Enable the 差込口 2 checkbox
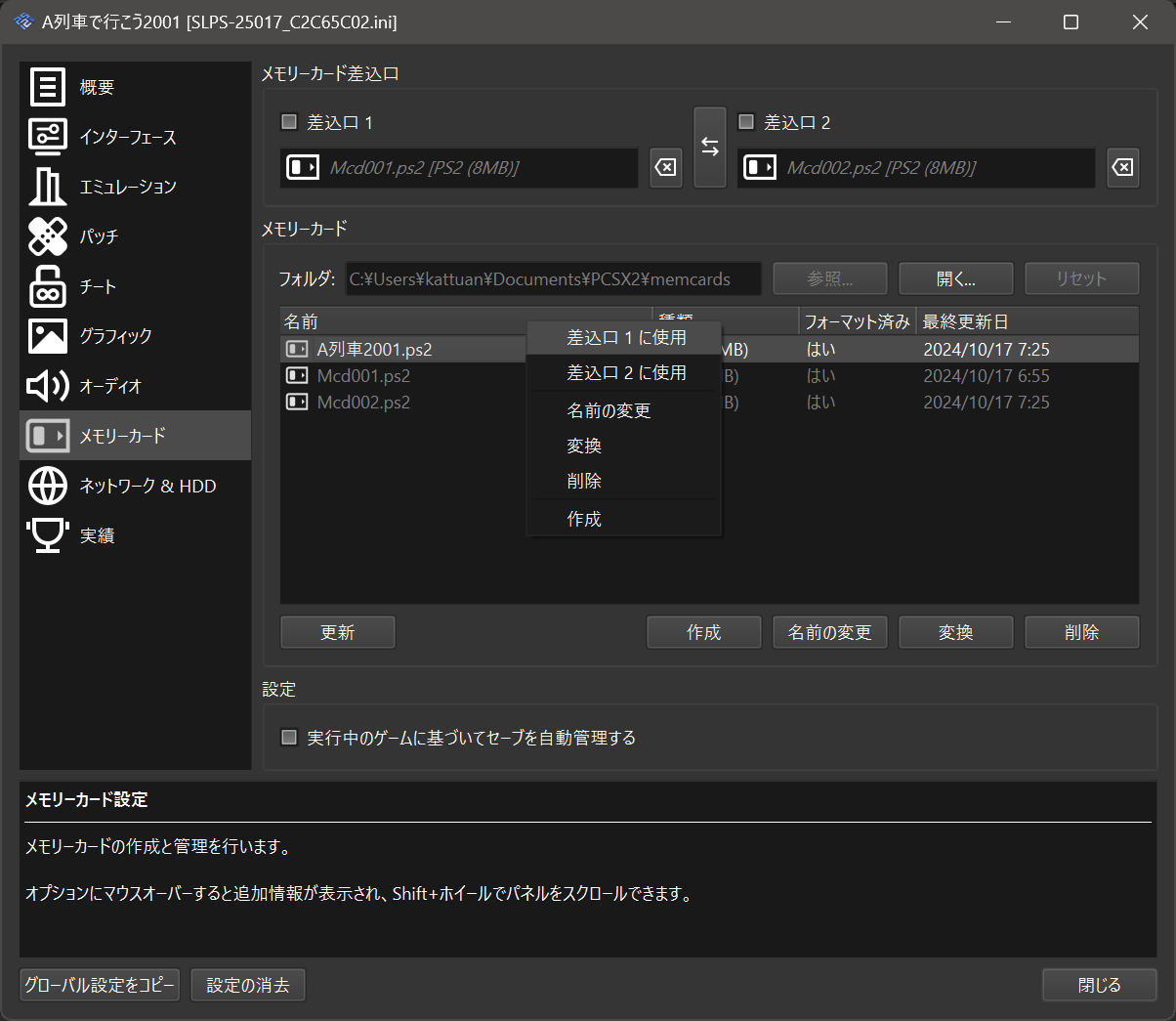The height and width of the screenshot is (1021, 1176). point(746,122)
